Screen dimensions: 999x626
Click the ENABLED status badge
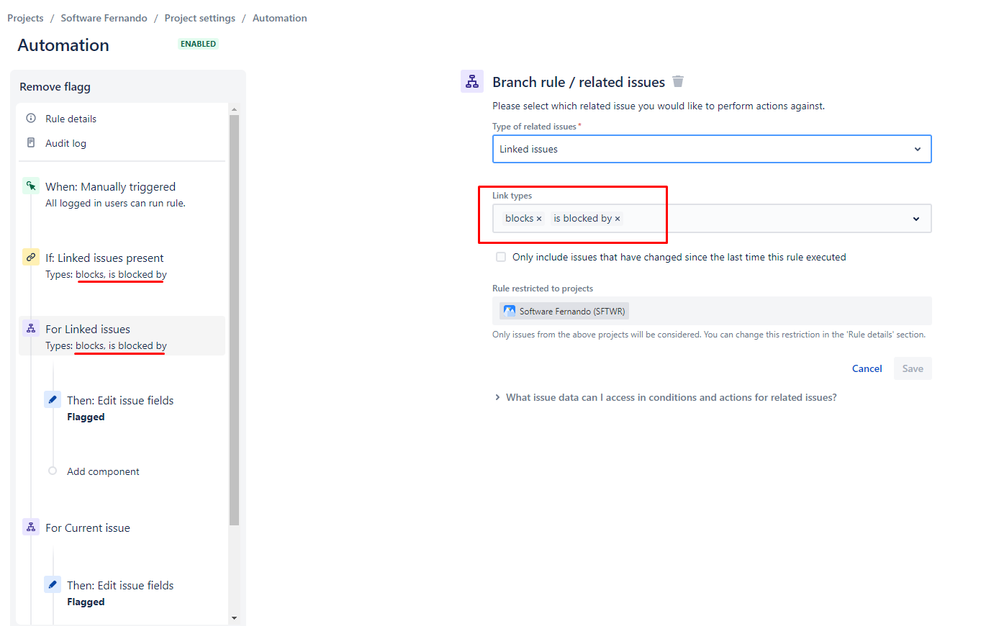[198, 44]
